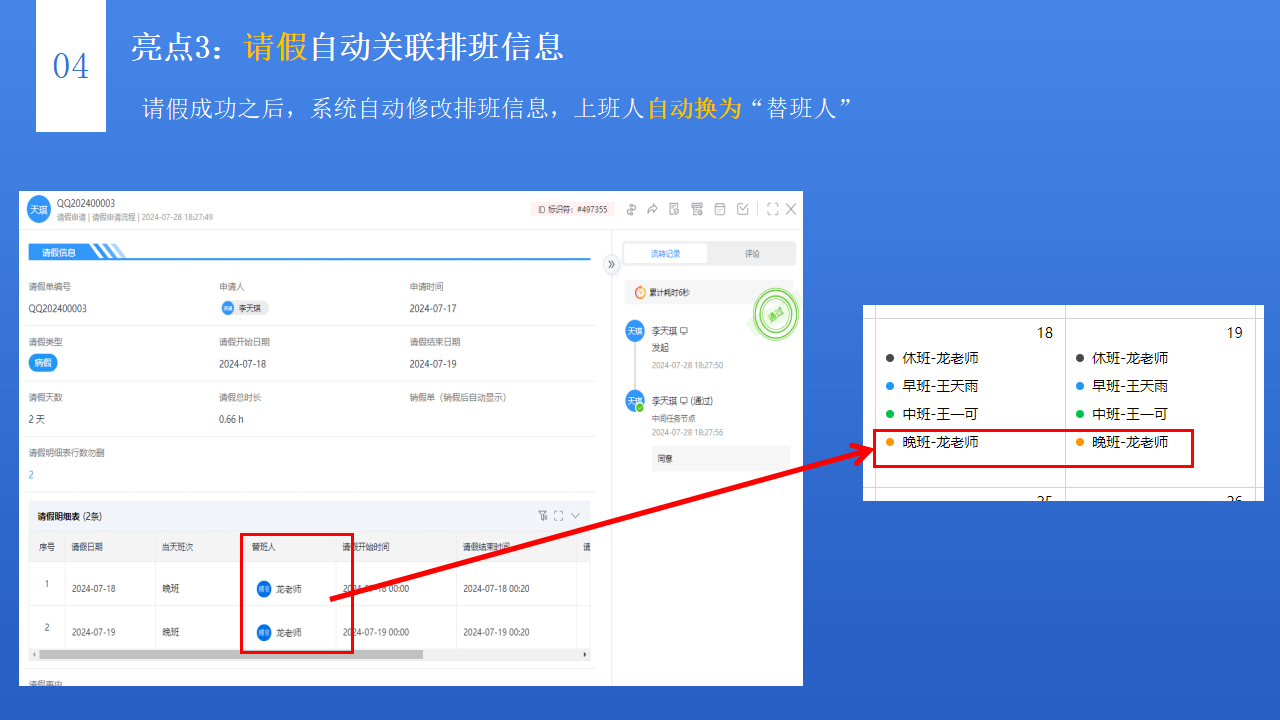Open the calendar icon in the header toolbar
1280x720 pixels.
(719, 209)
